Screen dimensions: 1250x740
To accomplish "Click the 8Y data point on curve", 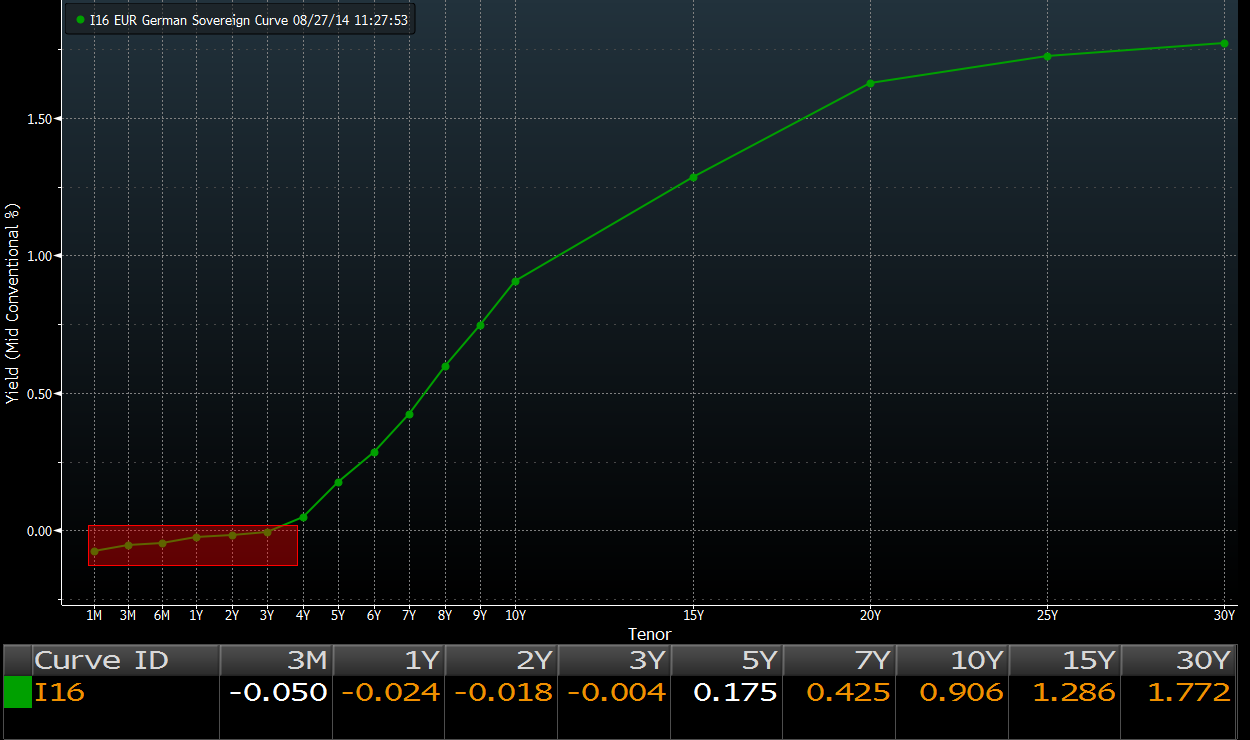I will point(445,366).
